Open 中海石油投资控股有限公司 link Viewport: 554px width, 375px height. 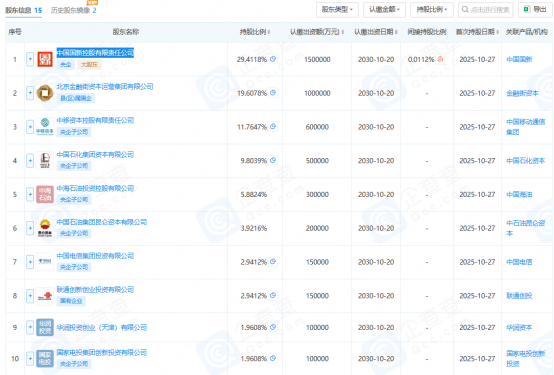[x=95, y=188]
